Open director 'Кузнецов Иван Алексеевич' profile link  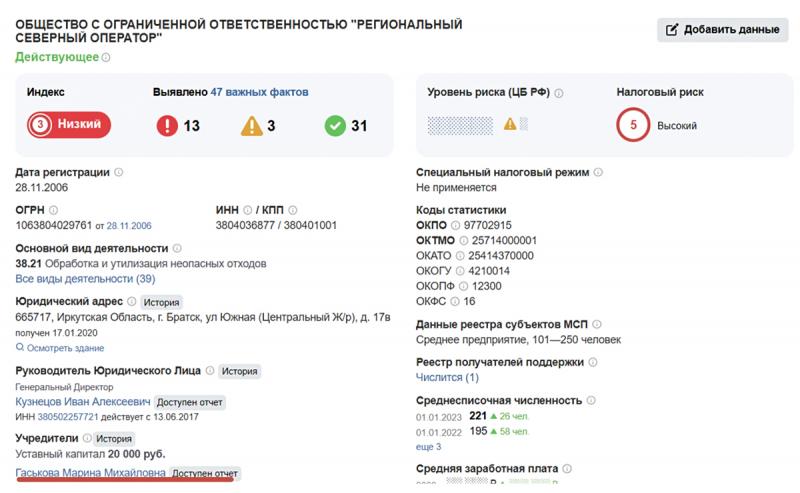pos(84,402)
